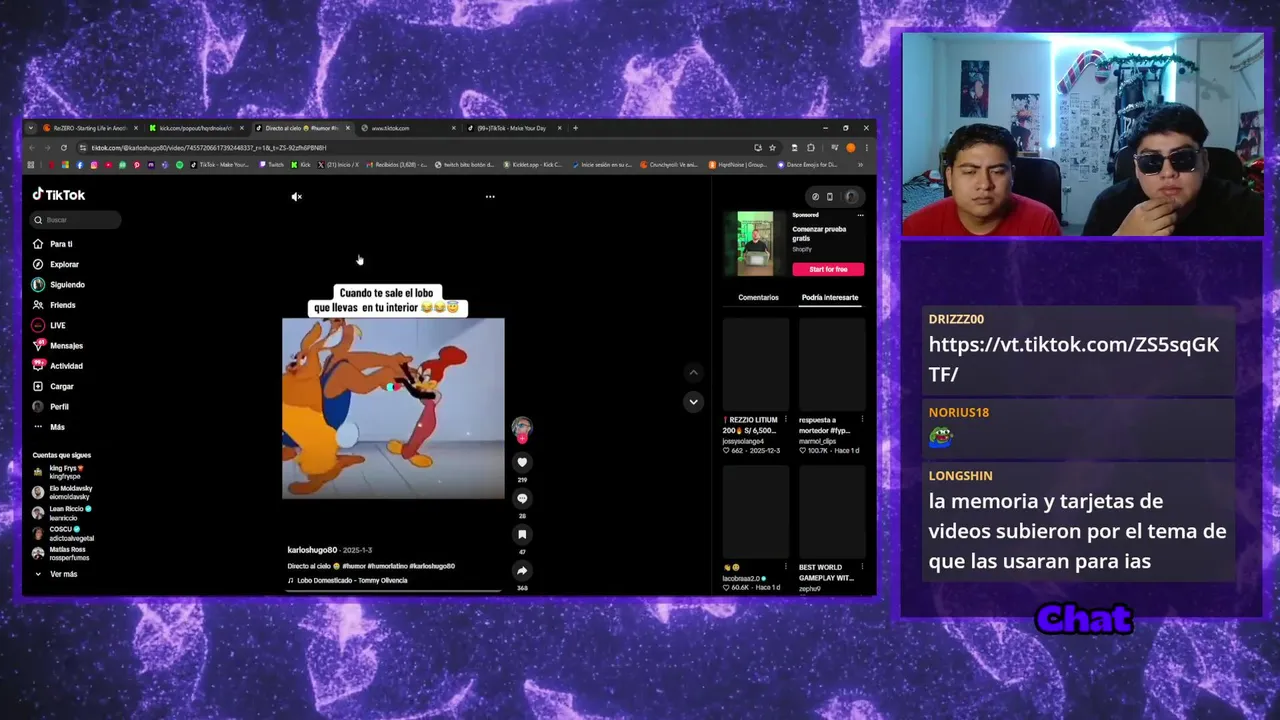Click Start for free button
The image size is (1280, 720).
[x=828, y=269]
